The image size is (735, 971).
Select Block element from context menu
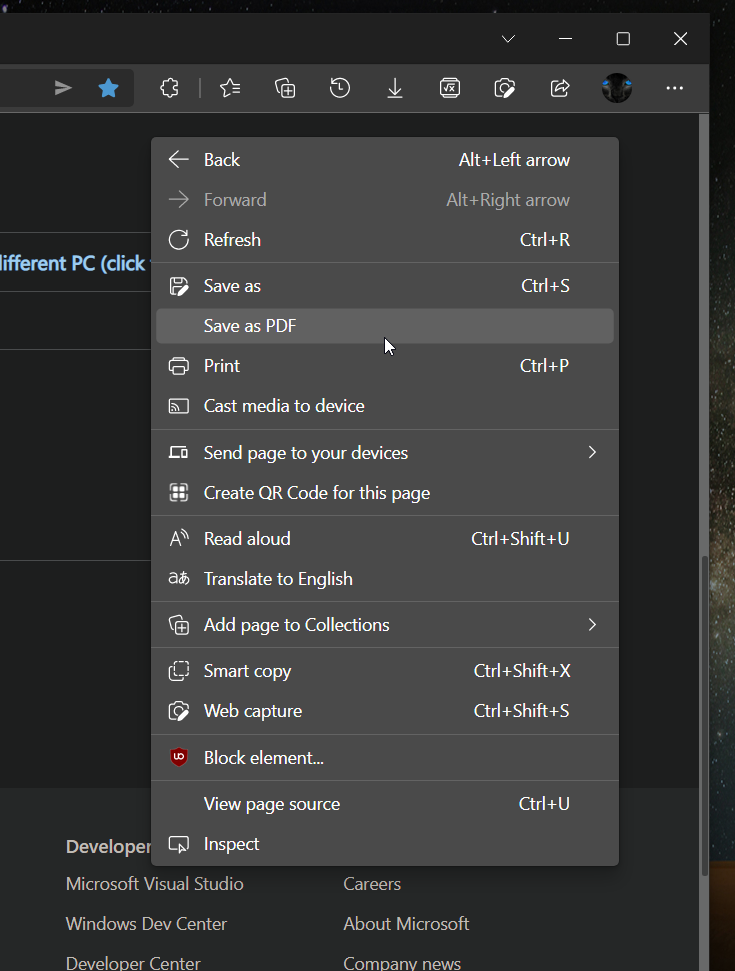[x=263, y=758]
